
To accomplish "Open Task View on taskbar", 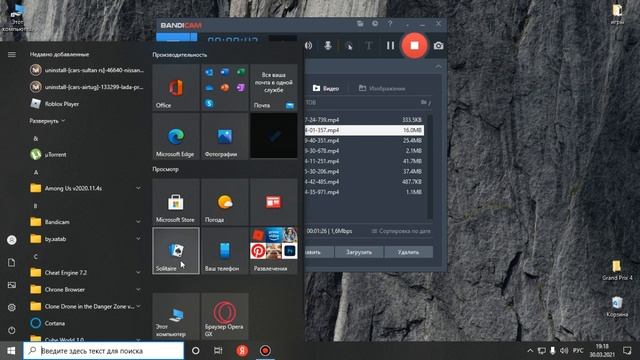I will click(218, 351).
